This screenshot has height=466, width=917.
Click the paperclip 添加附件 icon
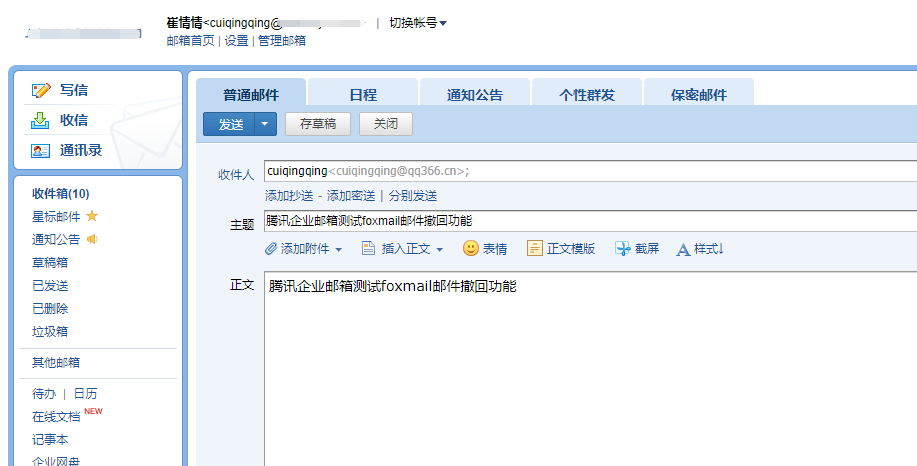[x=271, y=248]
